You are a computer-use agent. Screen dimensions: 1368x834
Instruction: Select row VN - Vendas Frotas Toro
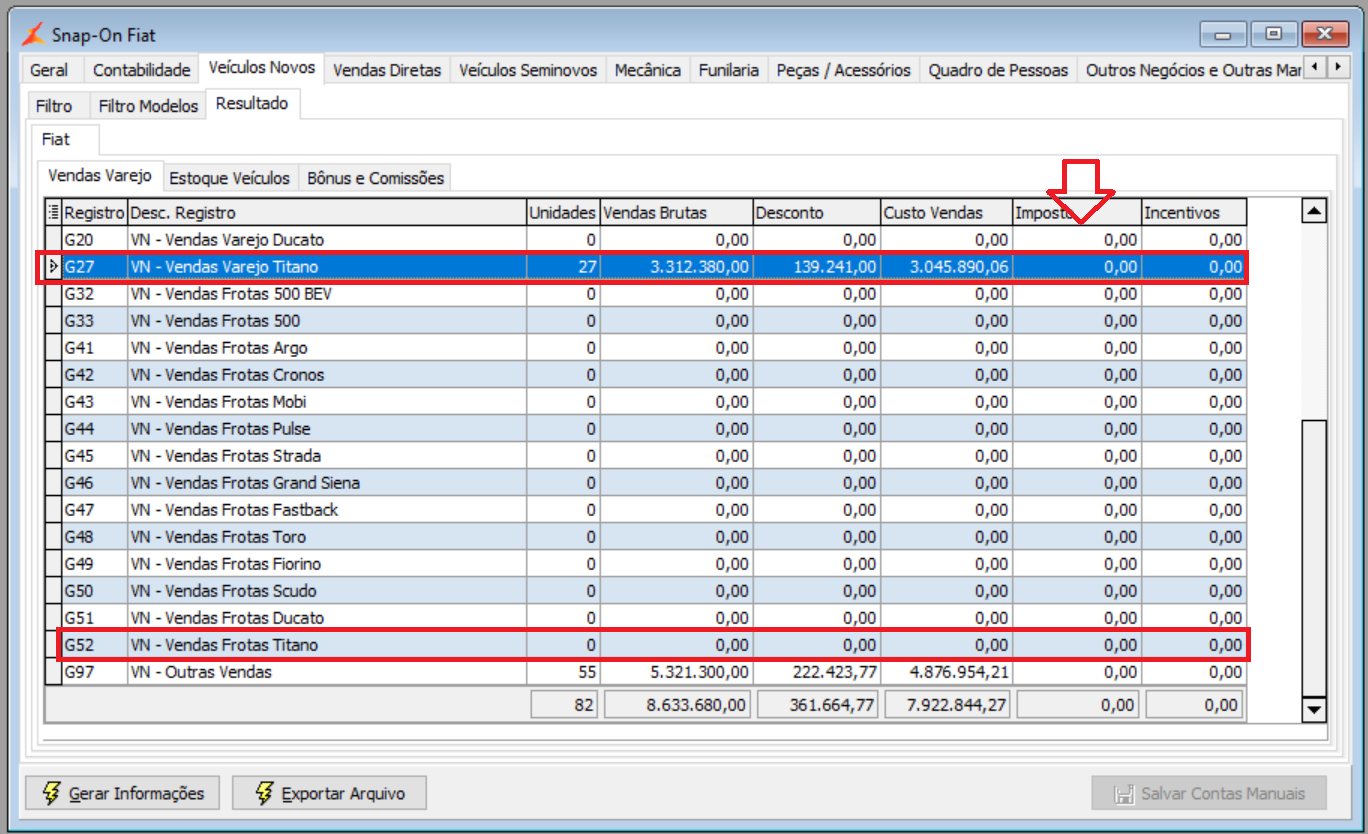pos(646,537)
